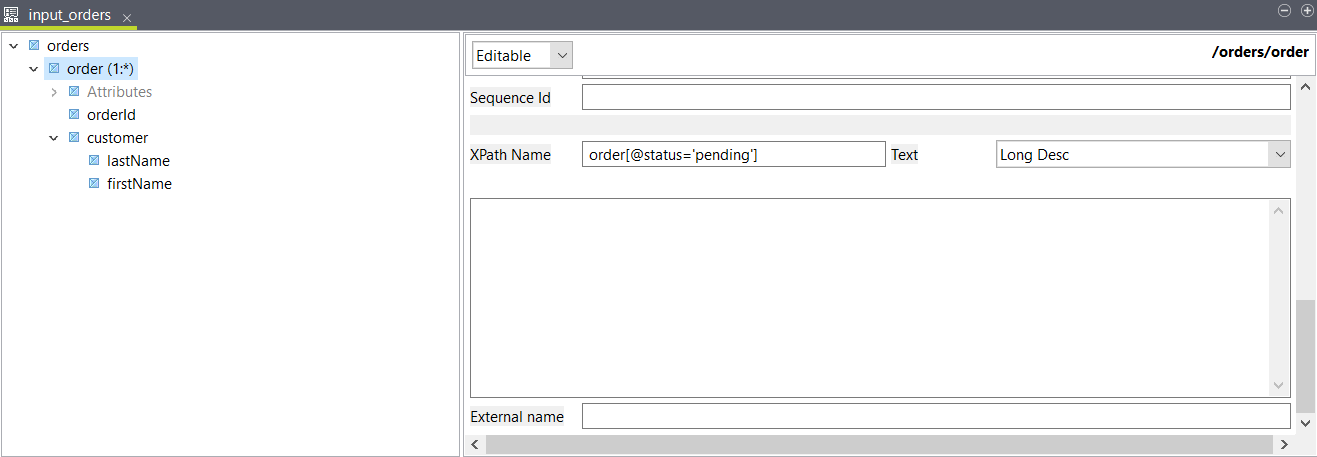Screen dimensions: 1317x457
Task: Click the External name input field
Action: [935, 417]
